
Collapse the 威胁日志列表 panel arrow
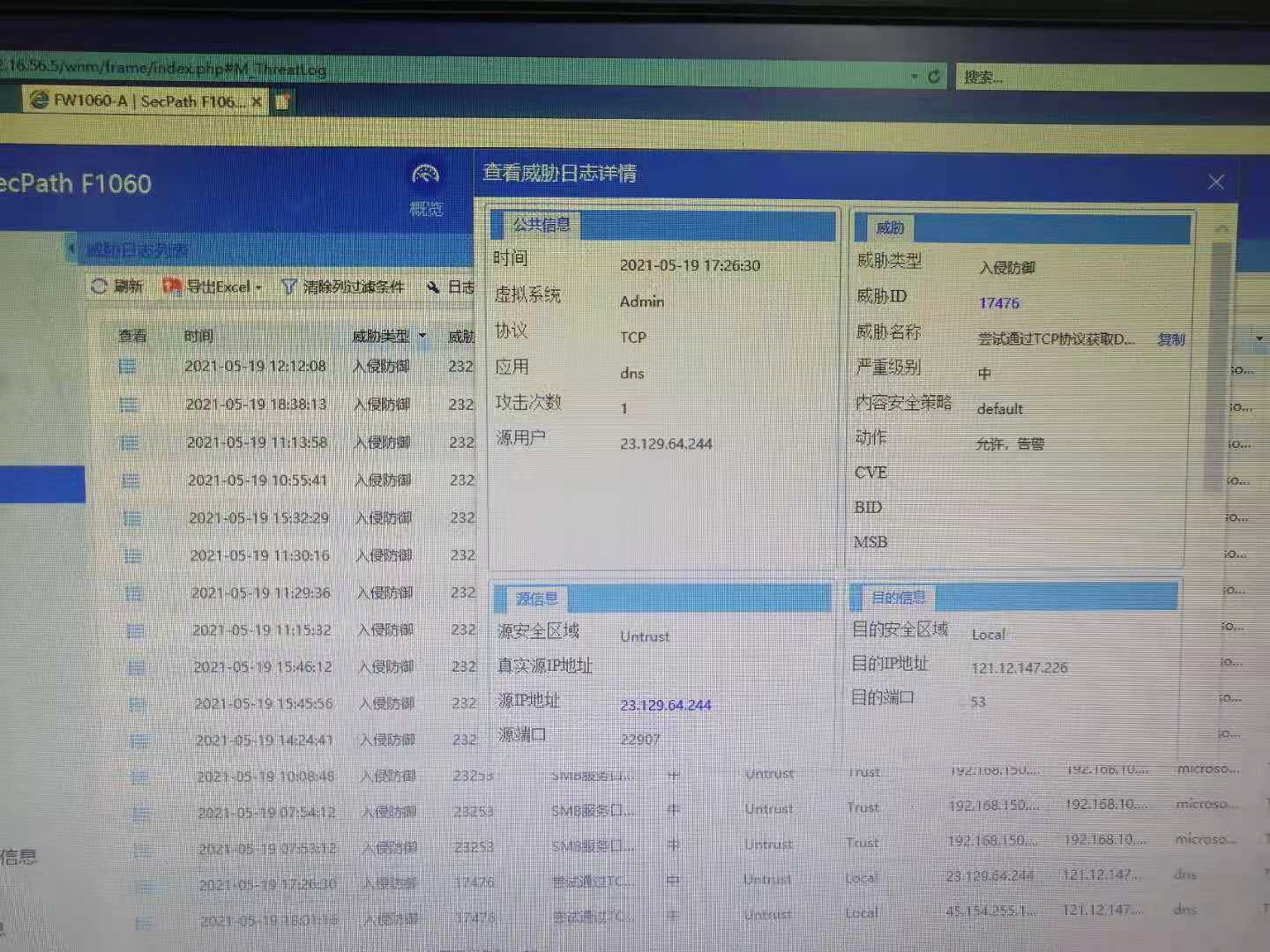(x=71, y=249)
